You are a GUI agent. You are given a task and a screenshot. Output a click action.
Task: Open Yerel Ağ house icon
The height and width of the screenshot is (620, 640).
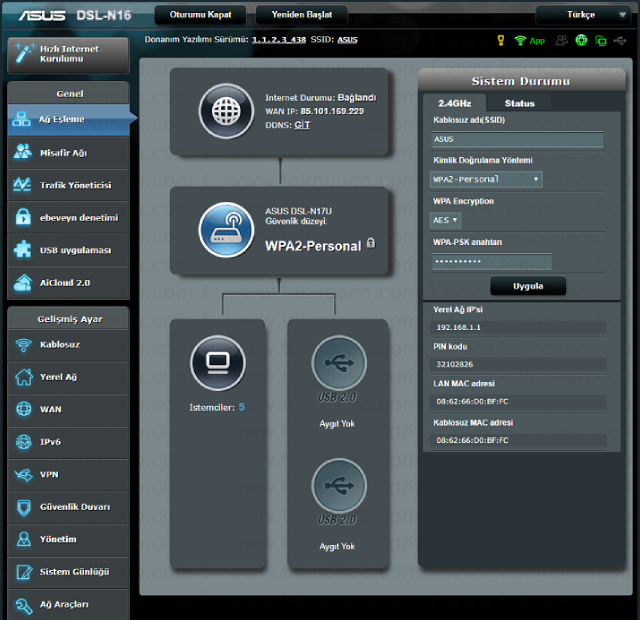coord(24,377)
